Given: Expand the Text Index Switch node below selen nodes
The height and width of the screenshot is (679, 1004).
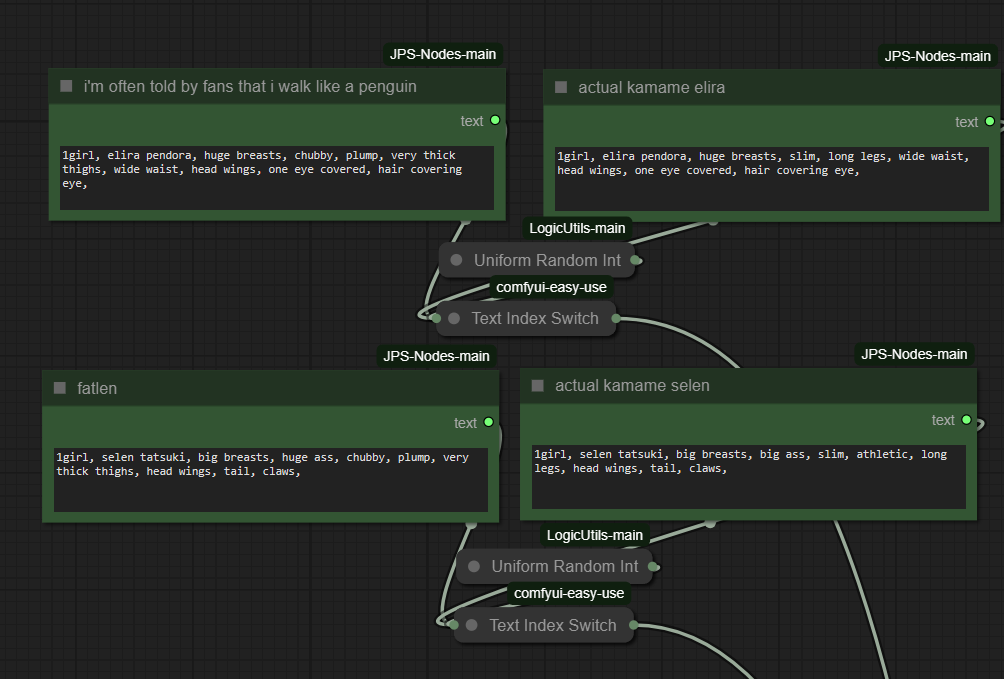Looking at the screenshot, I should click(472, 625).
